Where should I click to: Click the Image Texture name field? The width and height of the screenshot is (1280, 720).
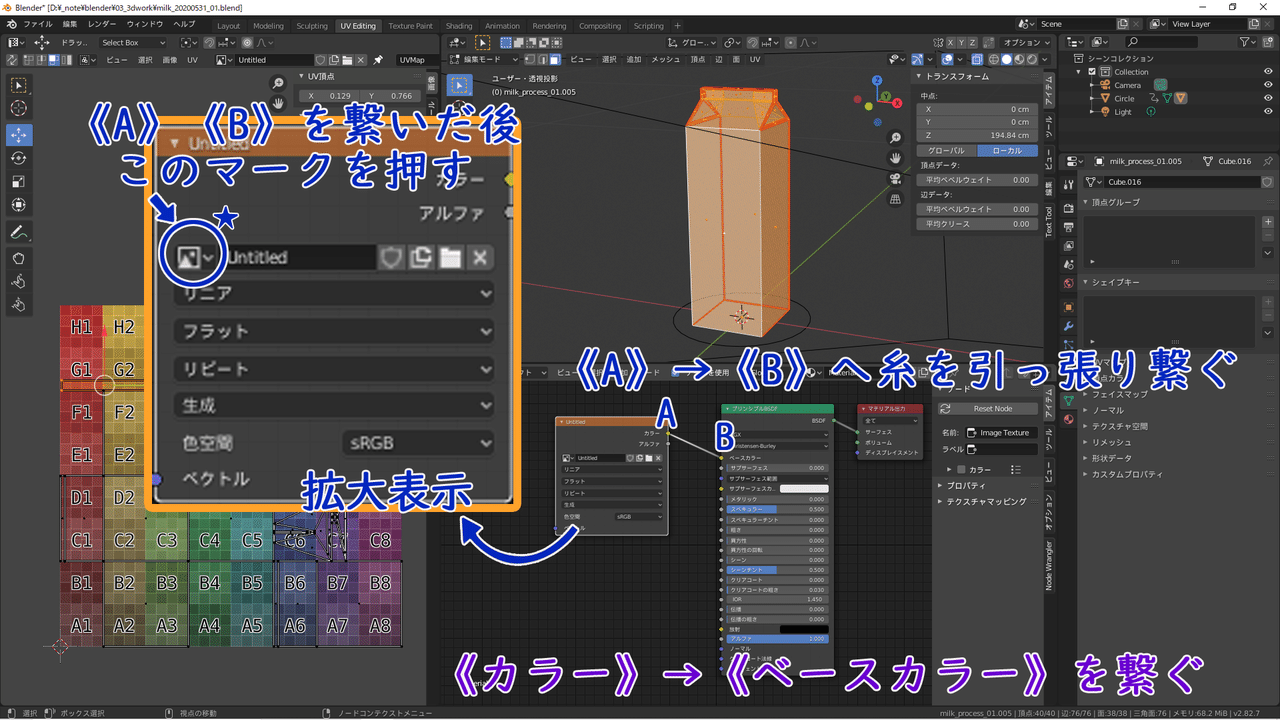(1001, 433)
